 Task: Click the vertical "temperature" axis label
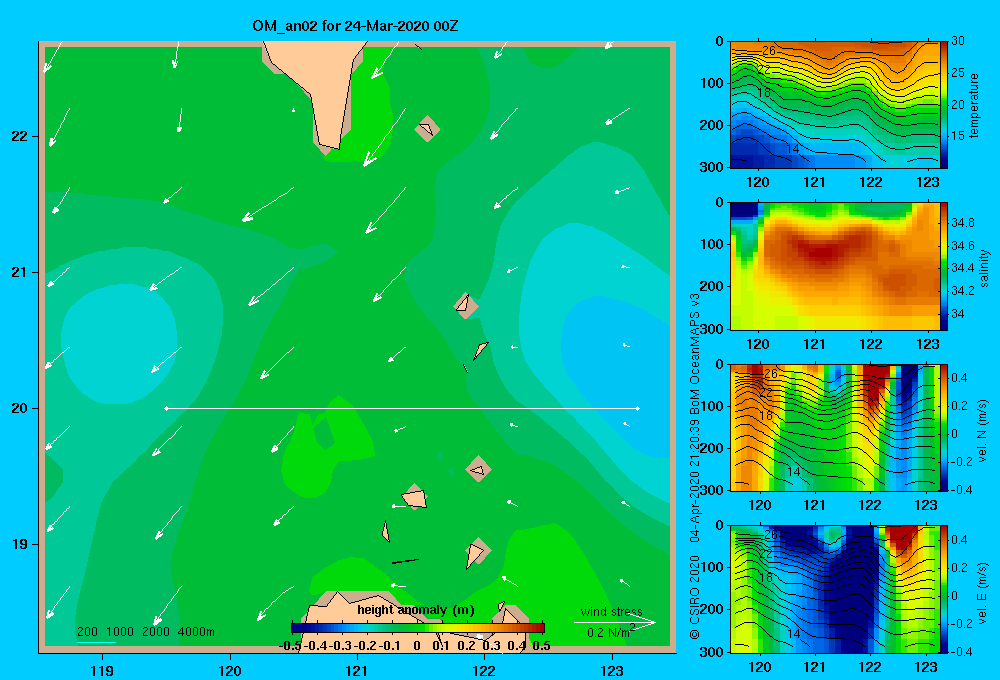(974, 105)
